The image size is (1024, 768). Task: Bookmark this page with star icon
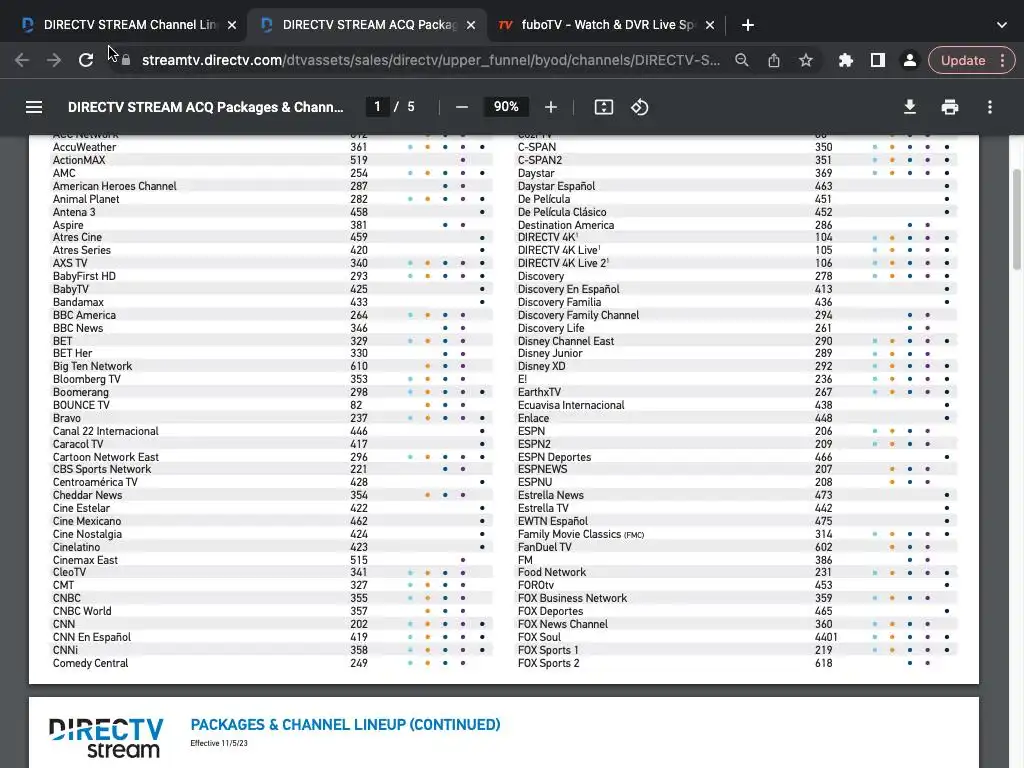806,60
